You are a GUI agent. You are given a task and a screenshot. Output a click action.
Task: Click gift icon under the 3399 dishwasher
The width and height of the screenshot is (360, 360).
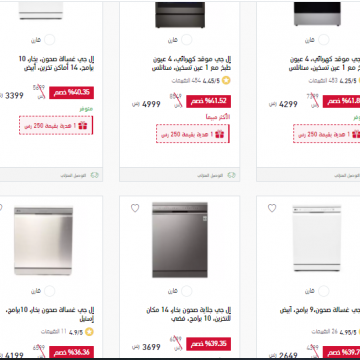point(83,125)
